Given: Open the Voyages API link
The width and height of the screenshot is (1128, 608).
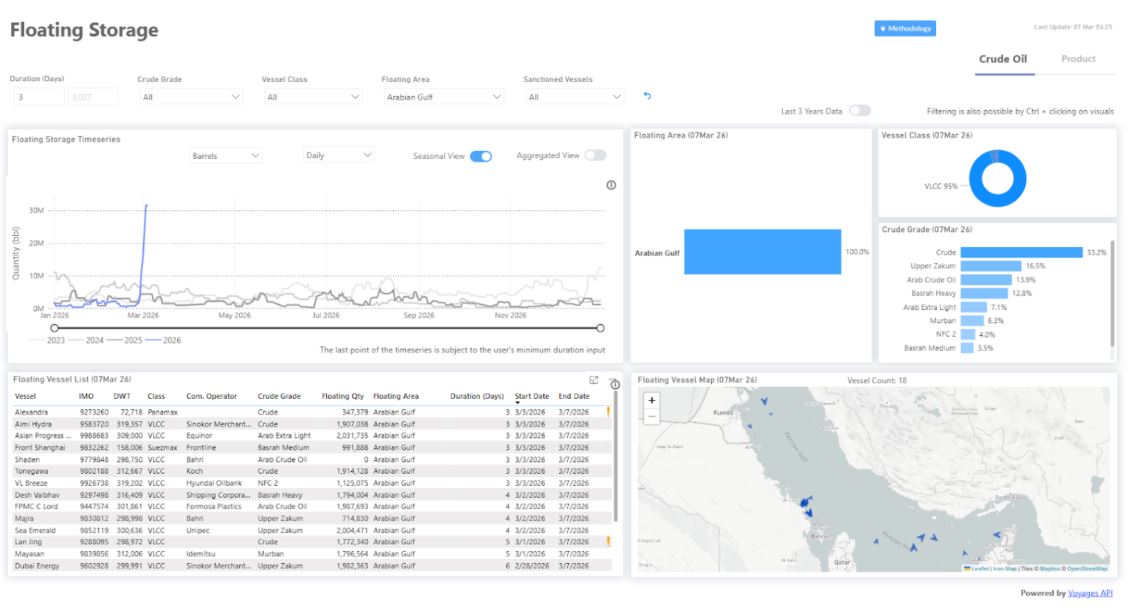Looking at the screenshot, I should coord(1092,593).
